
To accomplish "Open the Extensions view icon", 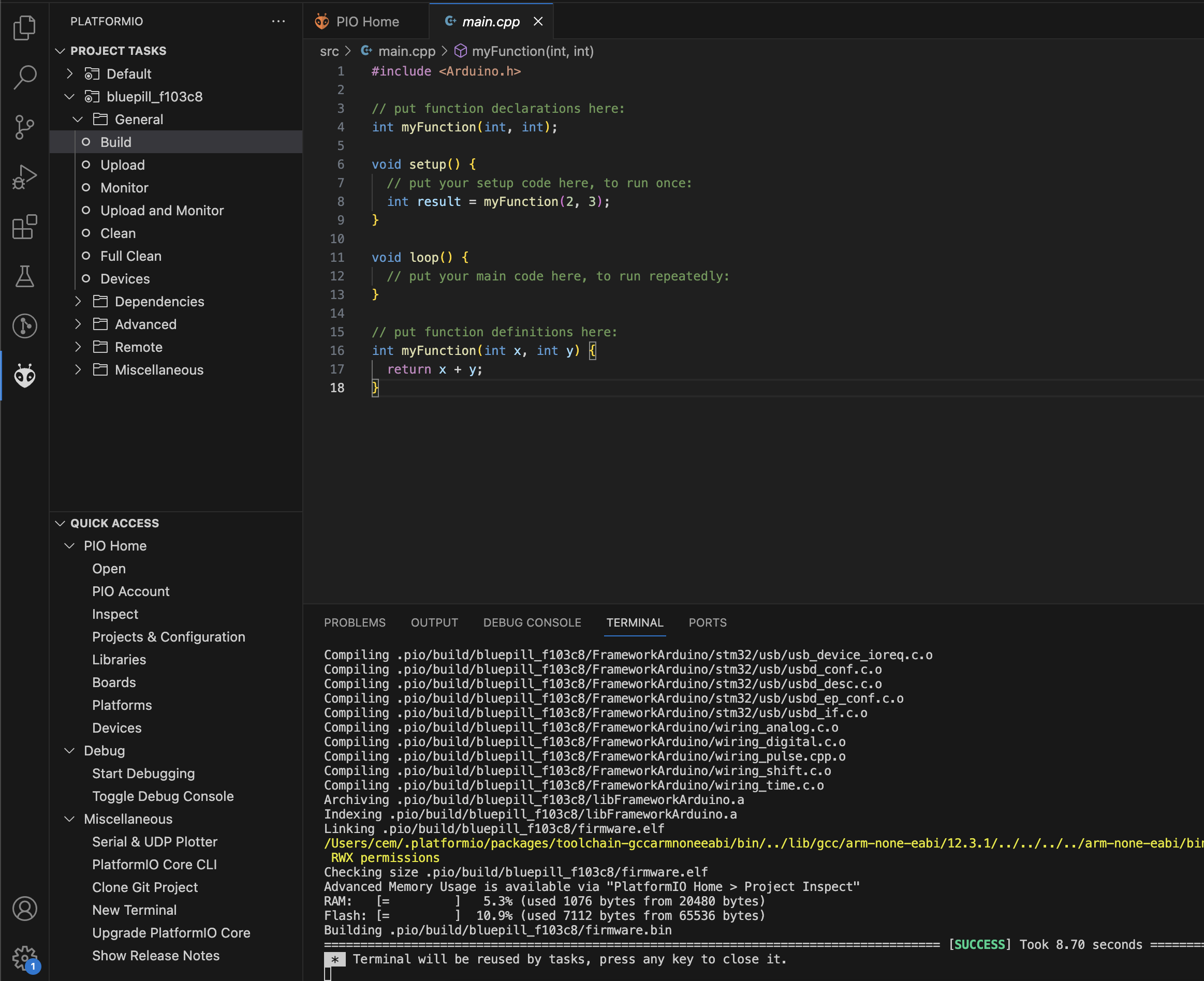I will (24, 227).
